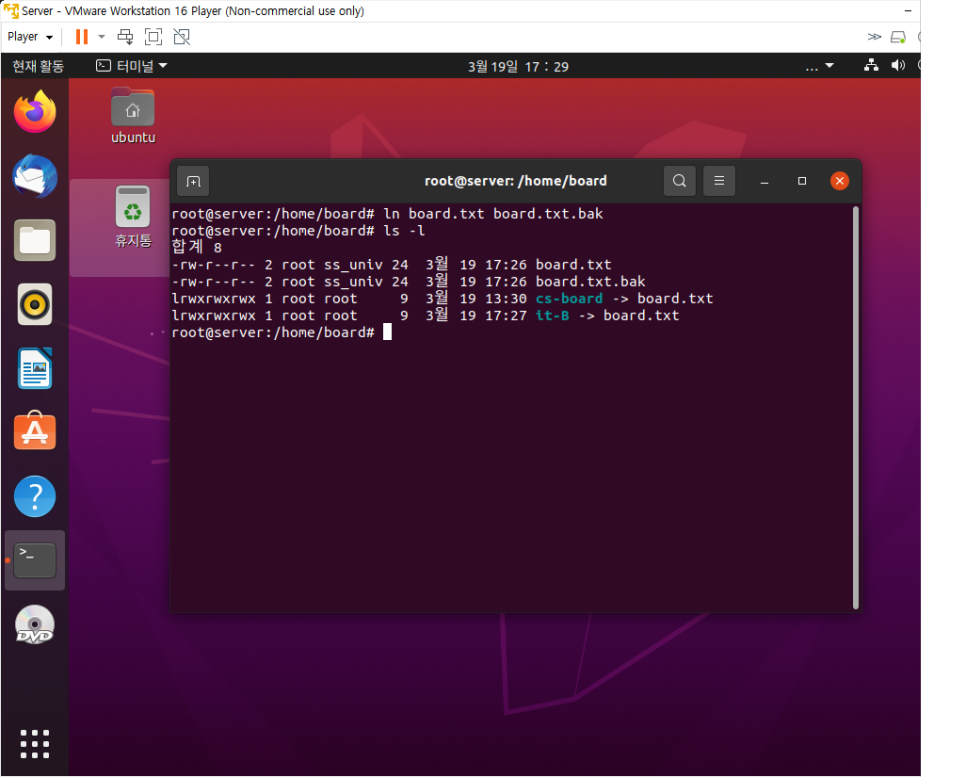Click the 'ln board.txt board.txt.bak' command line
The image size is (966, 777).
(x=388, y=214)
